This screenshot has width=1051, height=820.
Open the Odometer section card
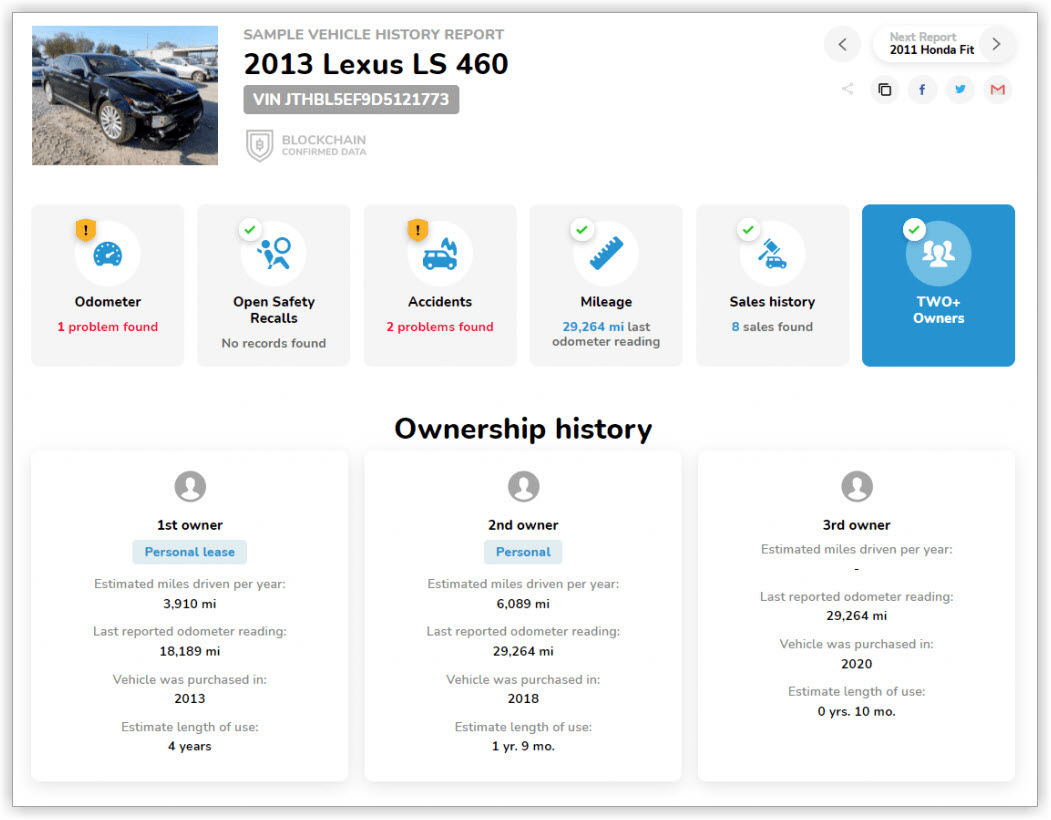108,286
